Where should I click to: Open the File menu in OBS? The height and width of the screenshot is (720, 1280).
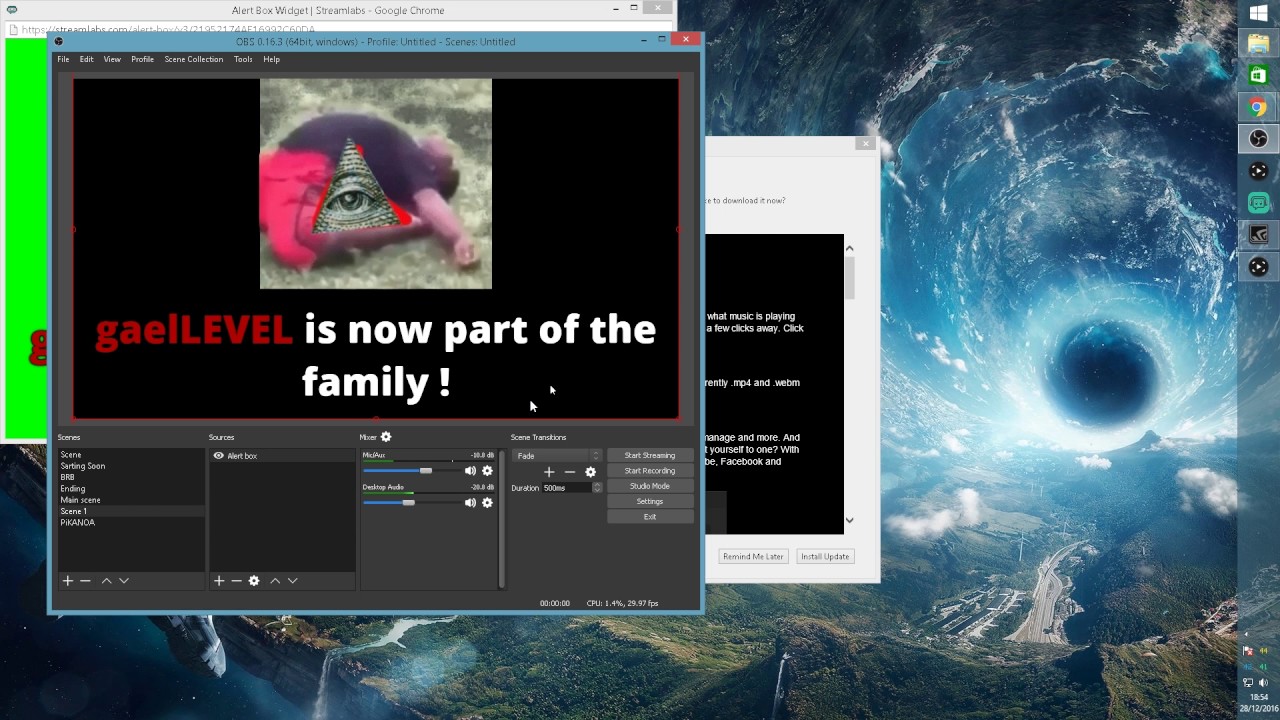(63, 59)
